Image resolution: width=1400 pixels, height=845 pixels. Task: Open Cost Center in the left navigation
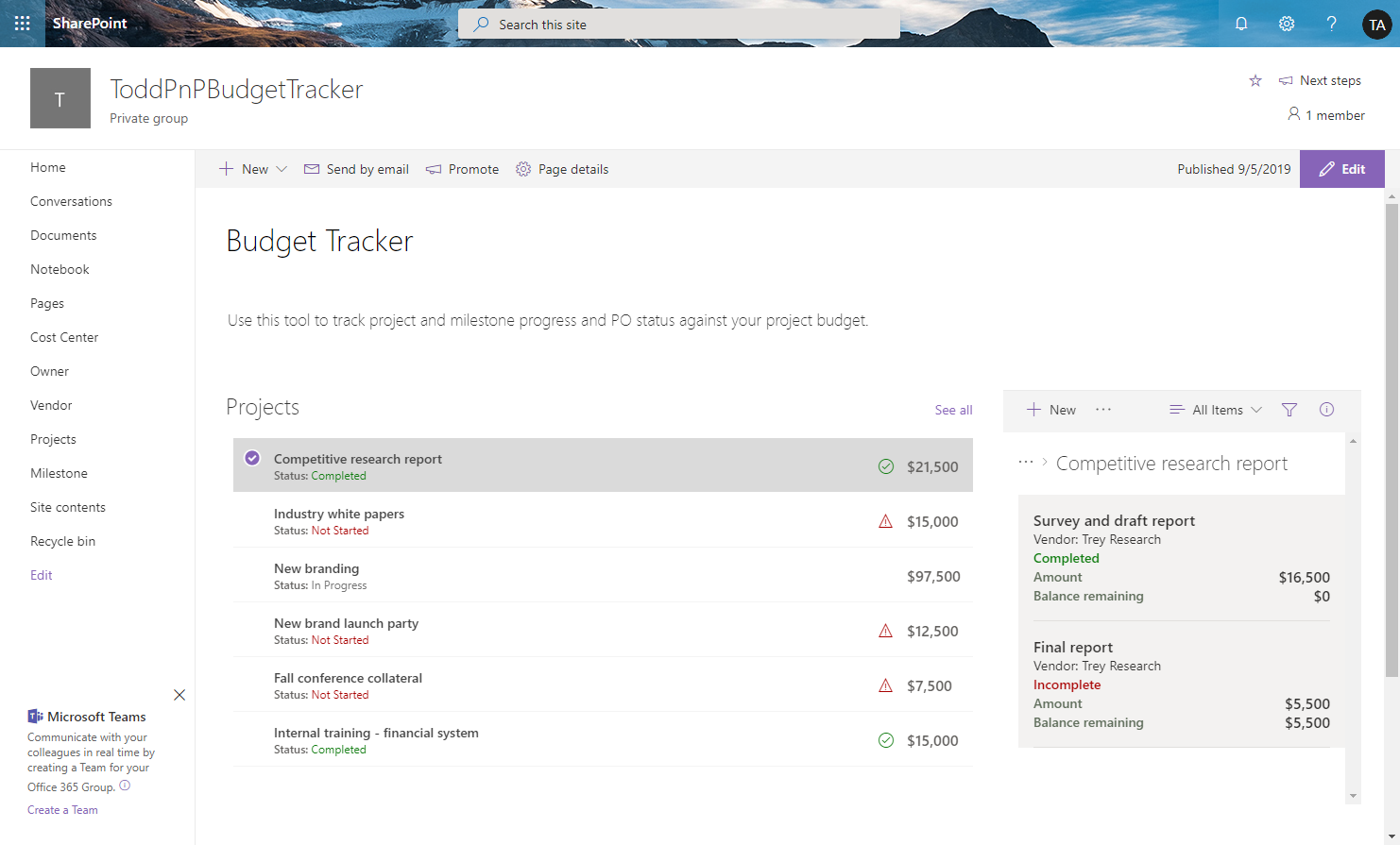pos(64,337)
